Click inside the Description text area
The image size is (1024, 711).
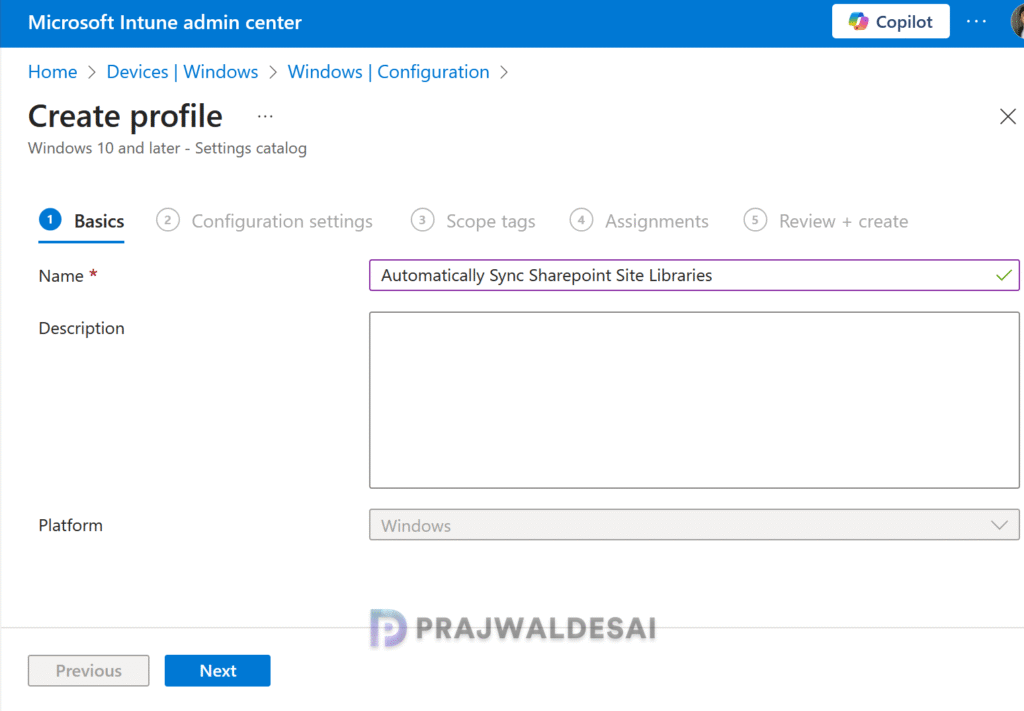coord(694,400)
